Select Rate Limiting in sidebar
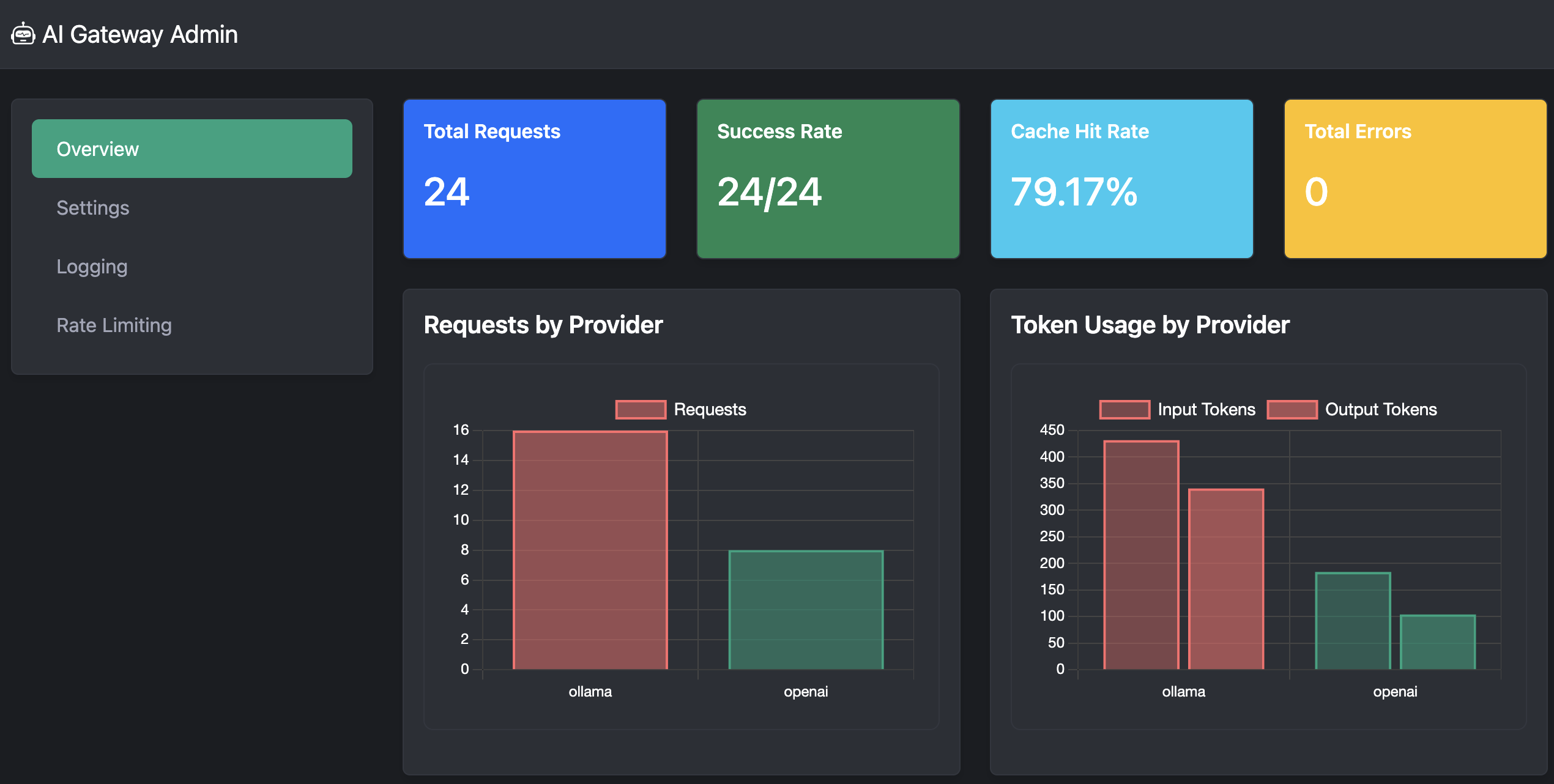This screenshot has width=1554, height=784. pyautogui.click(x=114, y=325)
